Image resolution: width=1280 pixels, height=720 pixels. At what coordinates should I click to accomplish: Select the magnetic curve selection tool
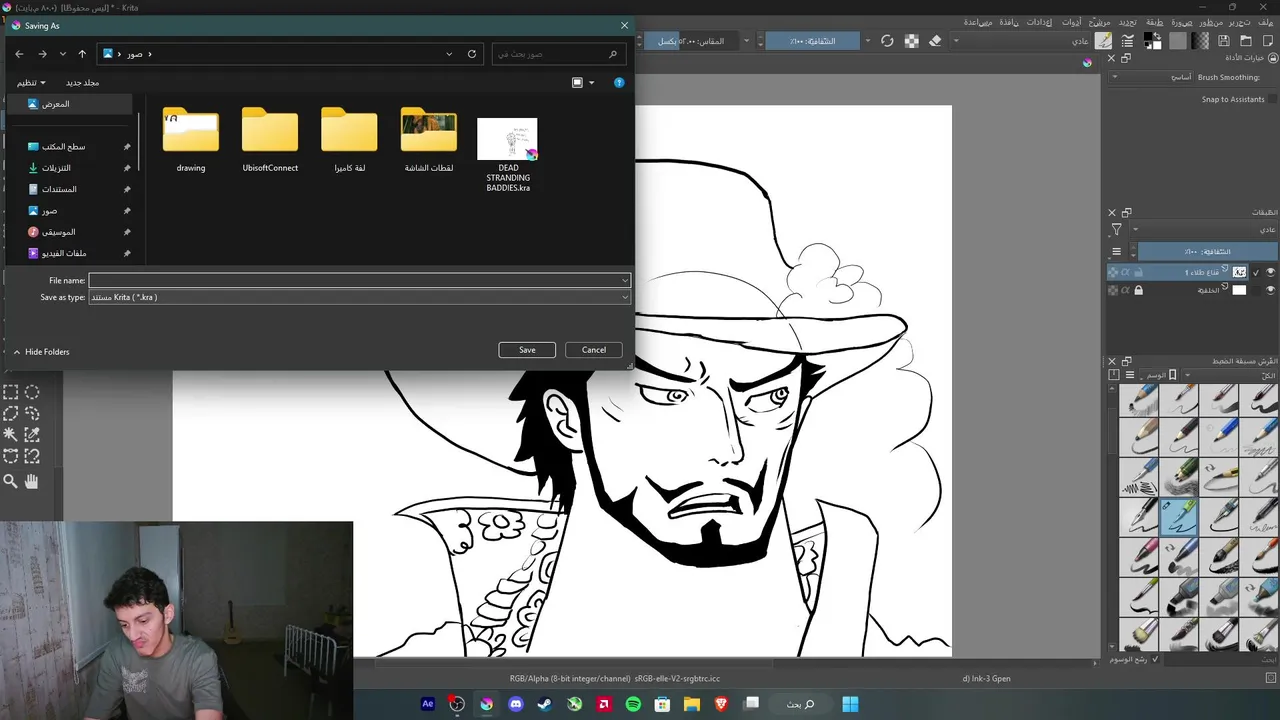coord(32,455)
